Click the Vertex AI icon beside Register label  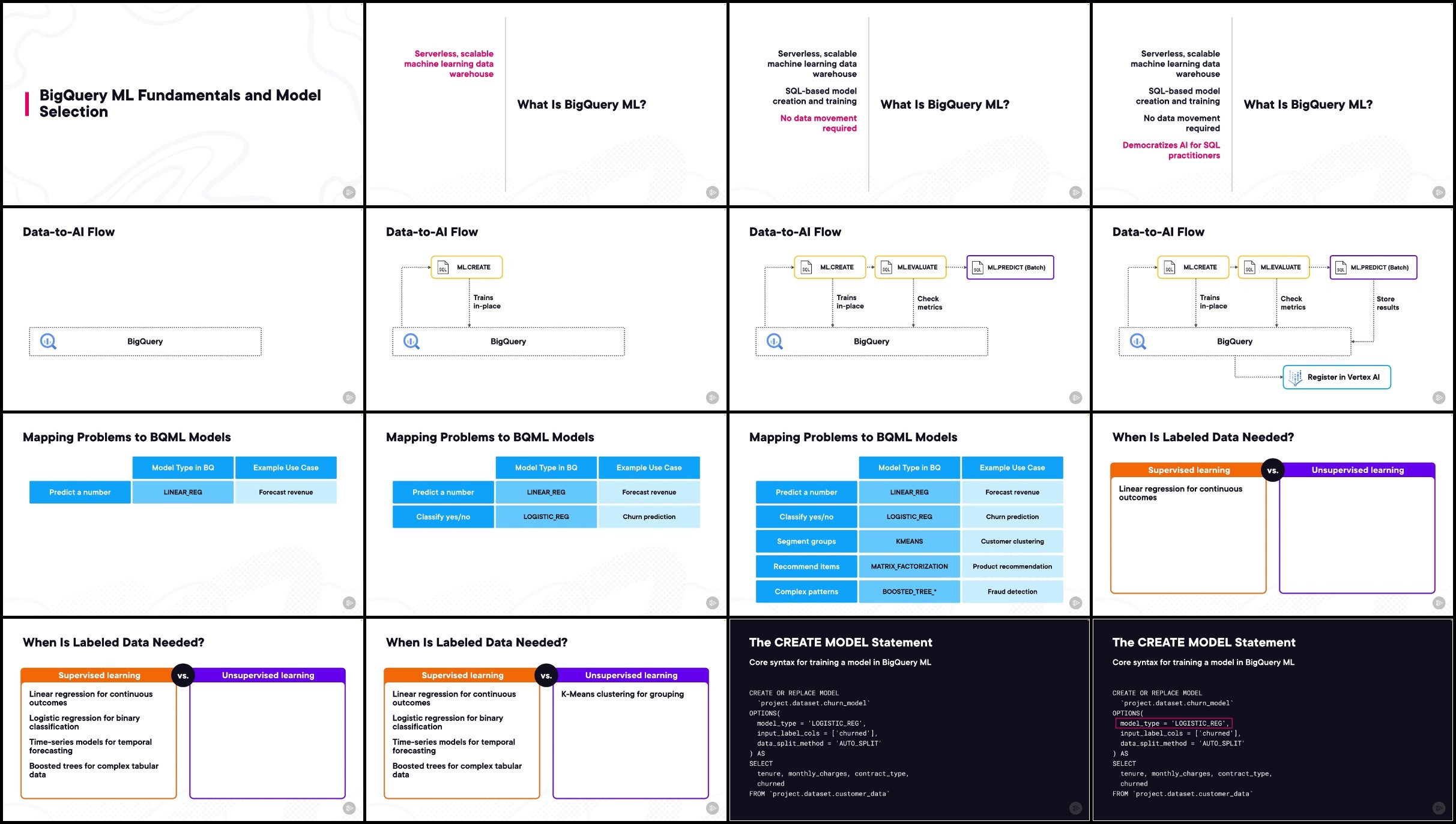point(1295,377)
